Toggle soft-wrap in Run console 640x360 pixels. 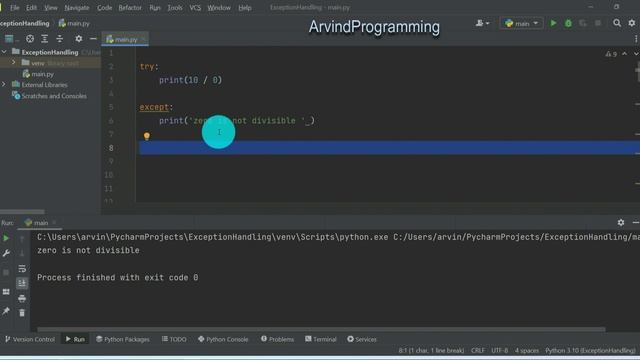(22, 268)
